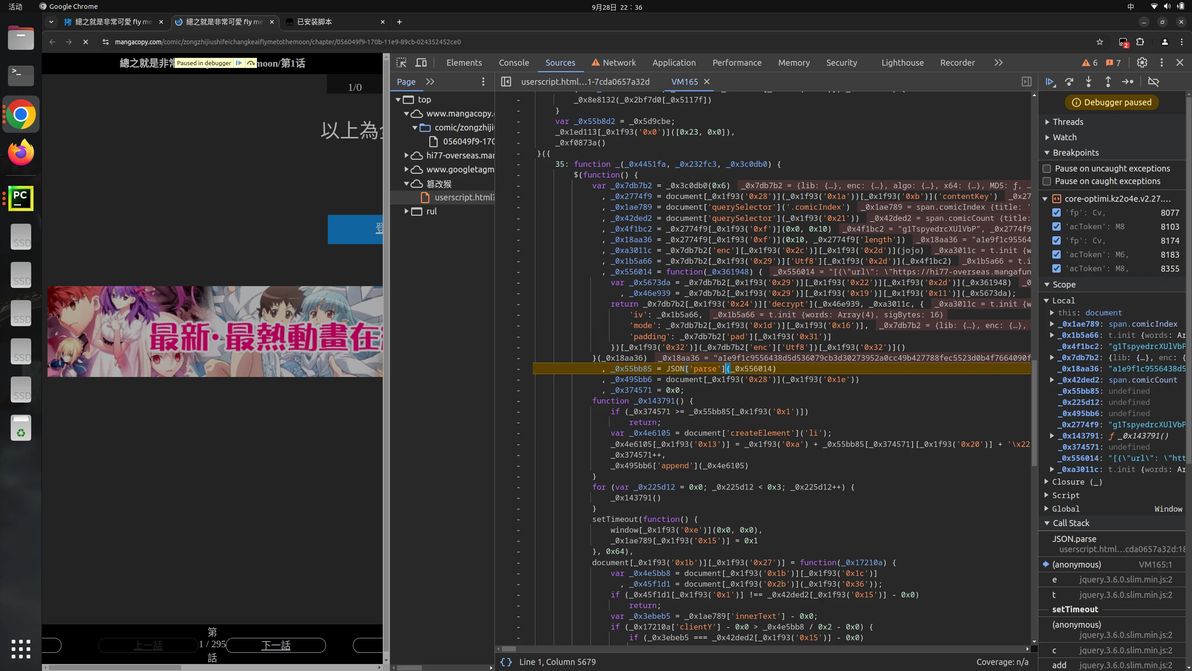Deactivate all breakpoints icon

(x=1153, y=81)
